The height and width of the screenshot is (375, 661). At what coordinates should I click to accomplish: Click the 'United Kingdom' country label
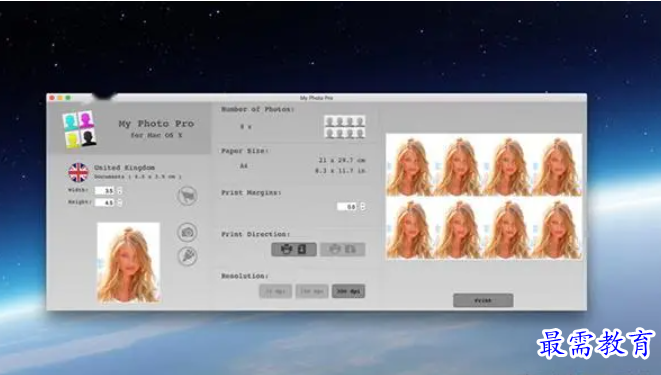point(124,168)
